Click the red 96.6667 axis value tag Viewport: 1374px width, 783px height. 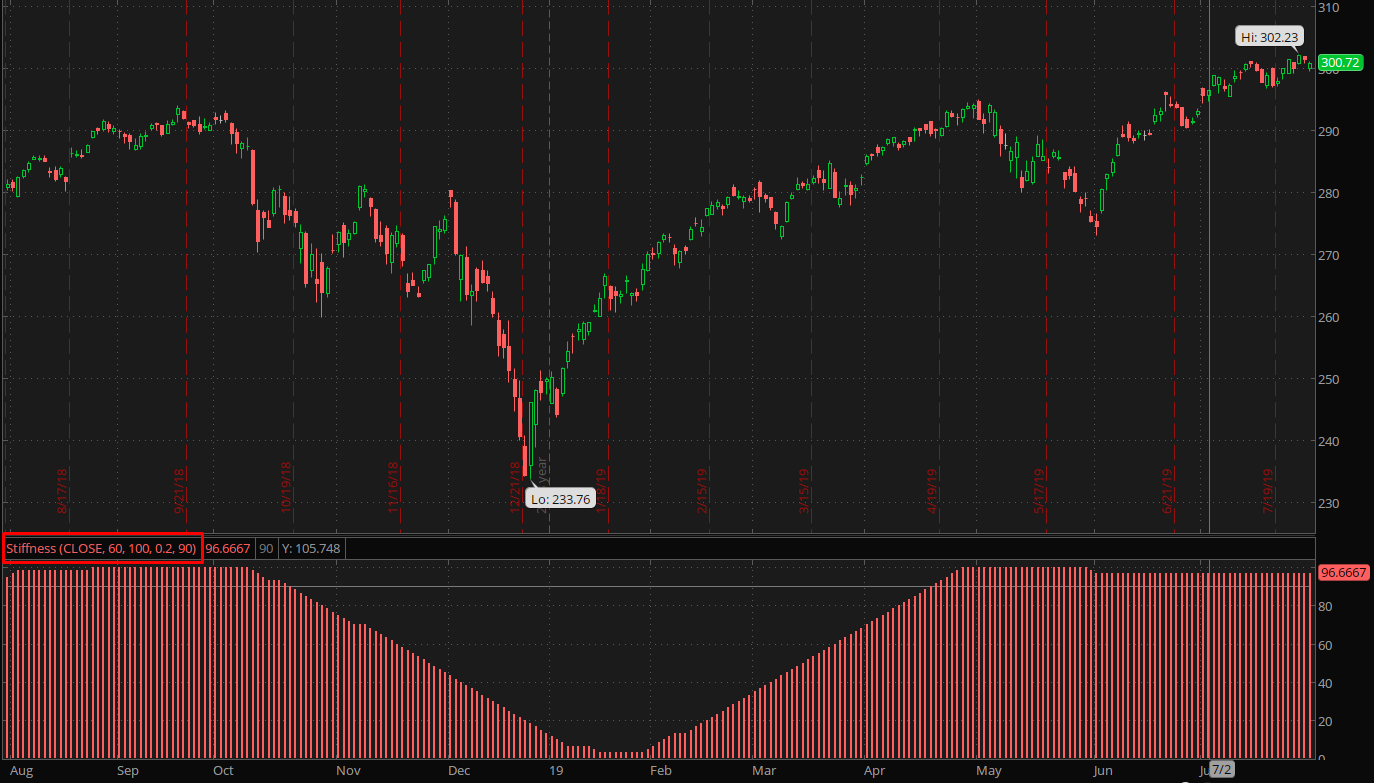tap(1343, 573)
